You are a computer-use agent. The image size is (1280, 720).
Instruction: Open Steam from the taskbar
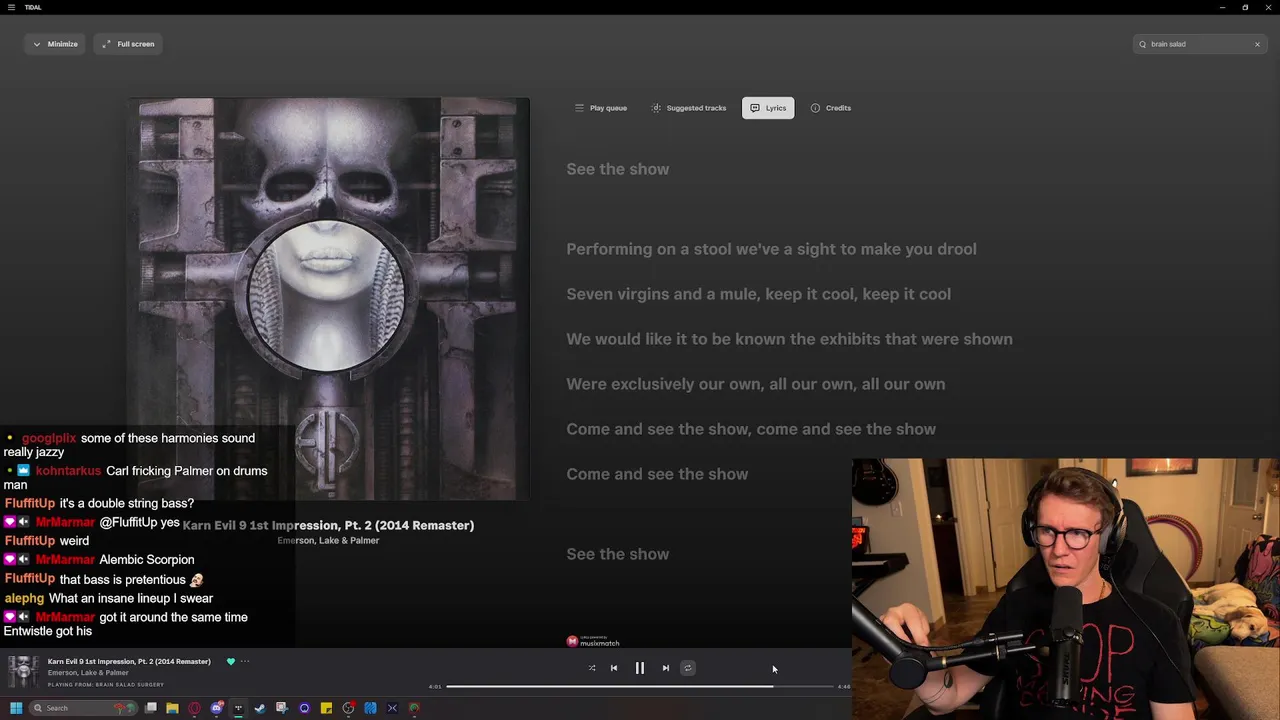(x=260, y=708)
